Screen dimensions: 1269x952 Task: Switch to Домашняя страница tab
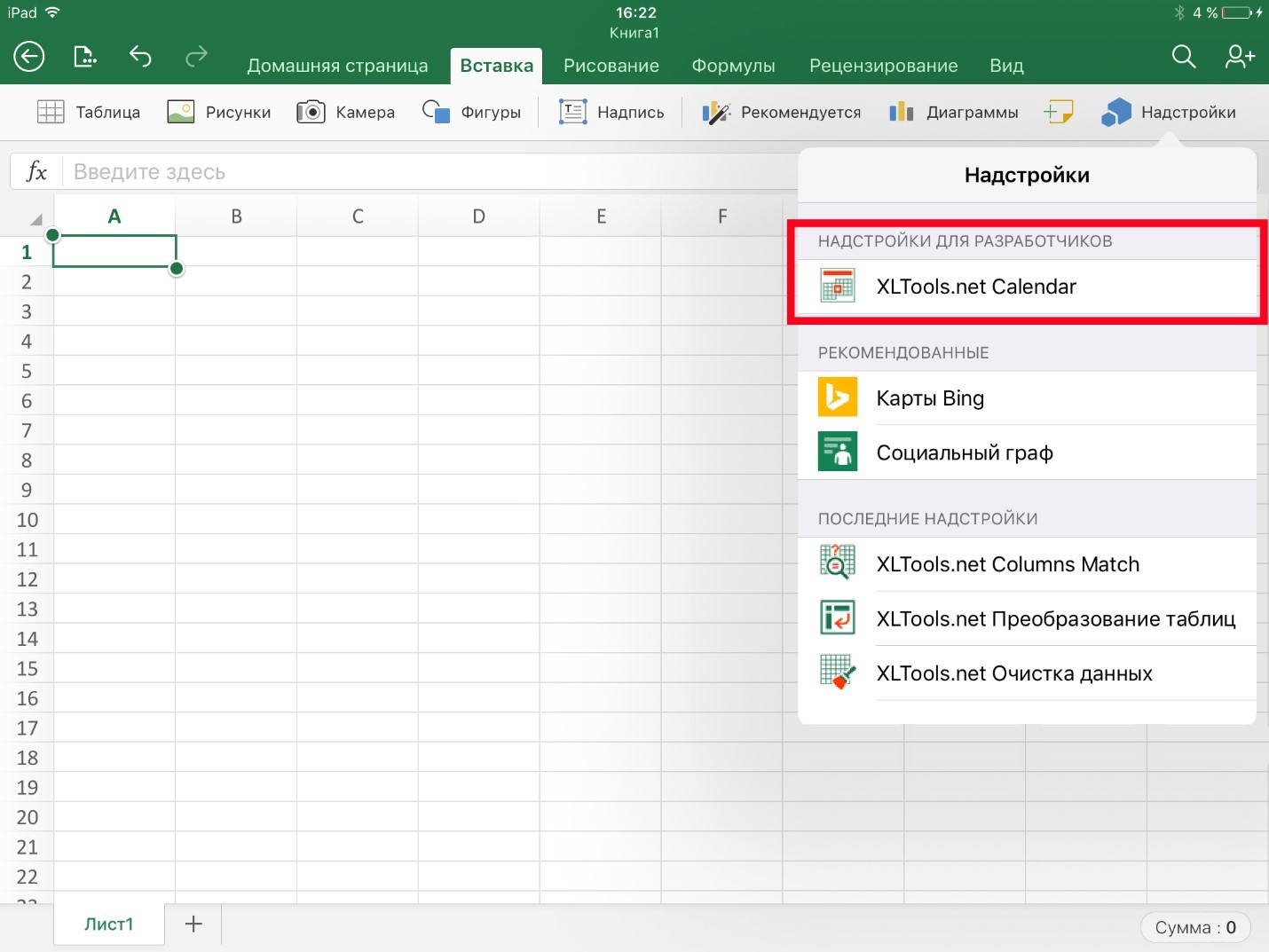(337, 66)
